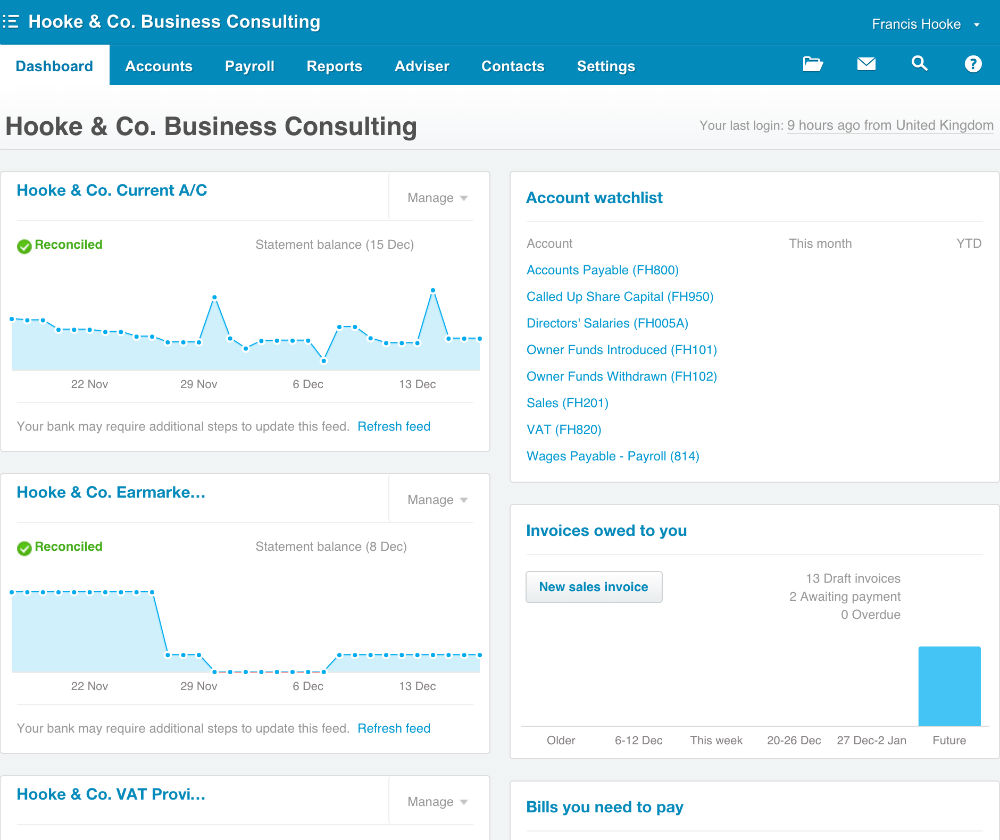The image size is (1000, 840).
Task: Expand Manage for the VAT Provision account
Action: pos(438,802)
